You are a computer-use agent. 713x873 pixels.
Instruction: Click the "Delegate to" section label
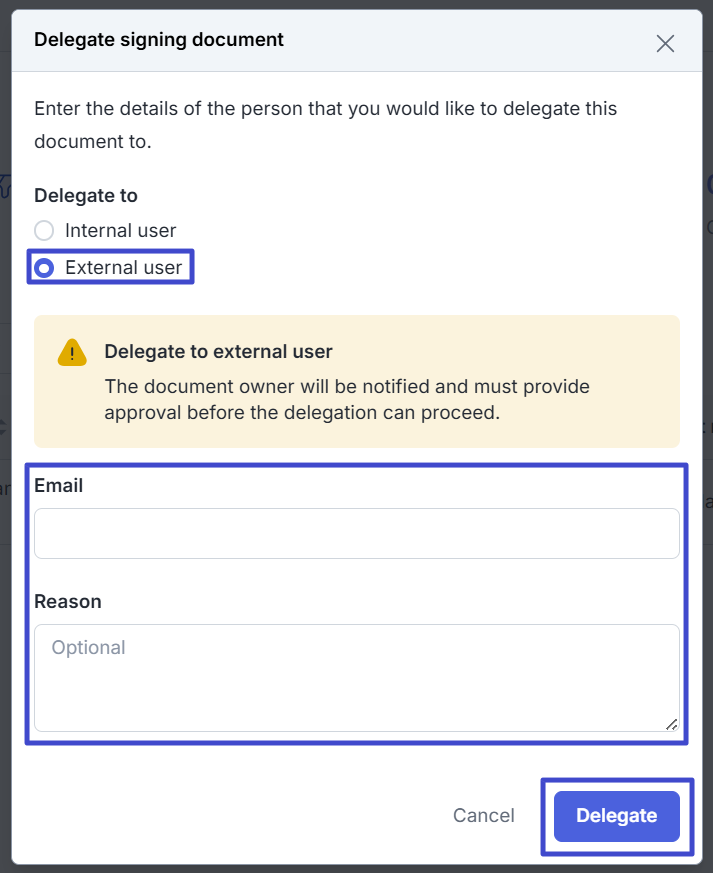pyautogui.click(x=86, y=196)
